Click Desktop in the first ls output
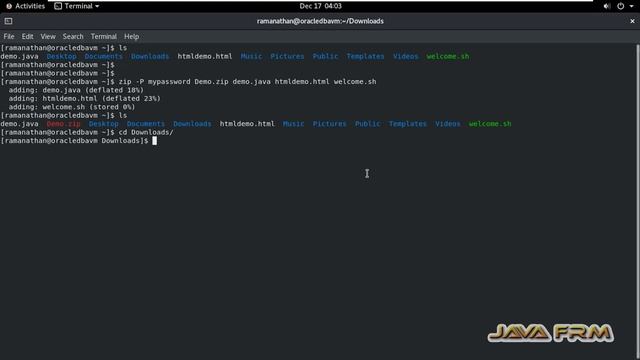Screen dimensions: 640x360 [x=61, y=56]
